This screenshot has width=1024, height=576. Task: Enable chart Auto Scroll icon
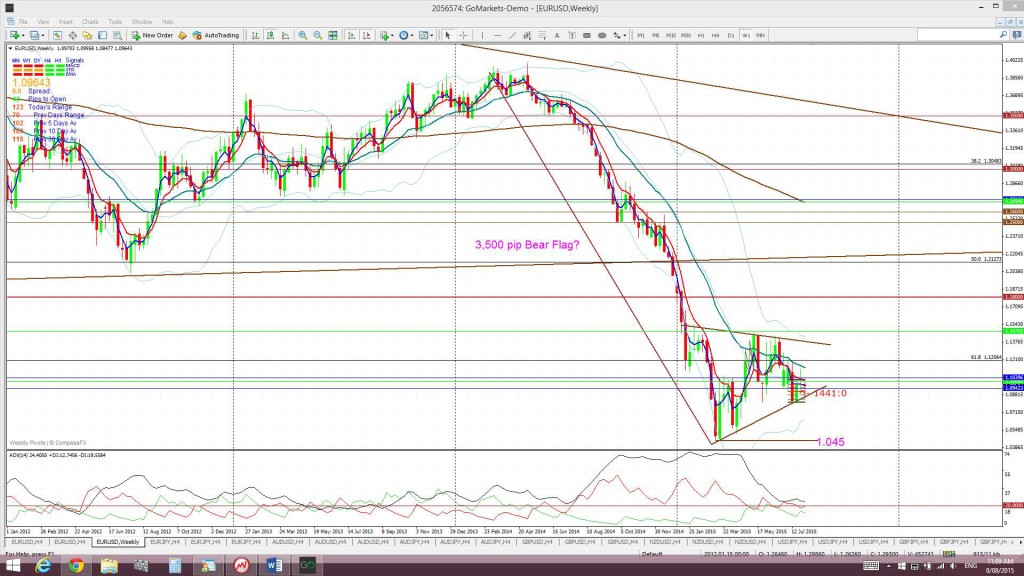(351, 35)
